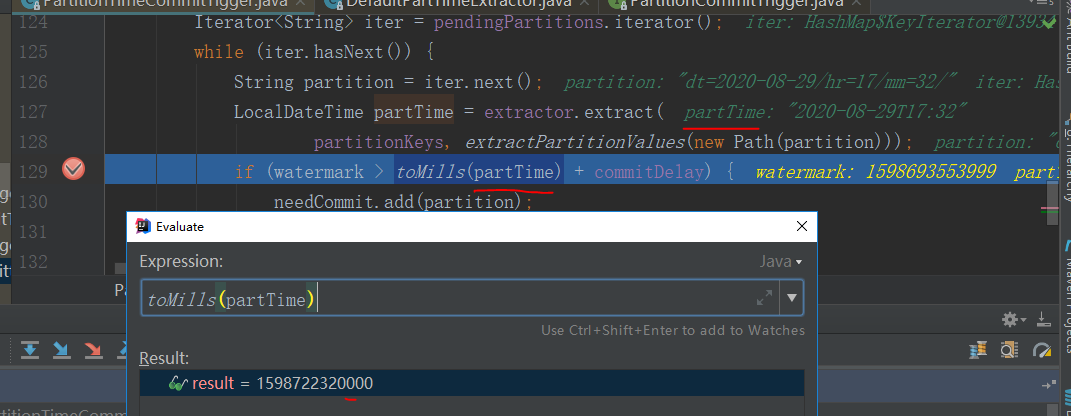This screenshot has height=416, width=1071.
Task: Close the Evaluate dialog
Action: click(x=803, y=226)
